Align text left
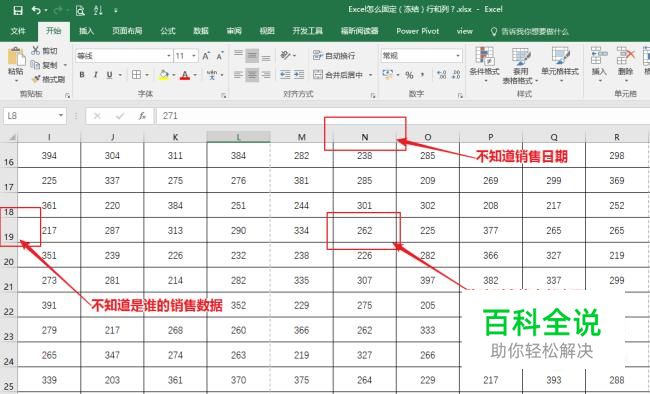Image resolution: width=650 pixels, height=394 pixels. (238, 75)
